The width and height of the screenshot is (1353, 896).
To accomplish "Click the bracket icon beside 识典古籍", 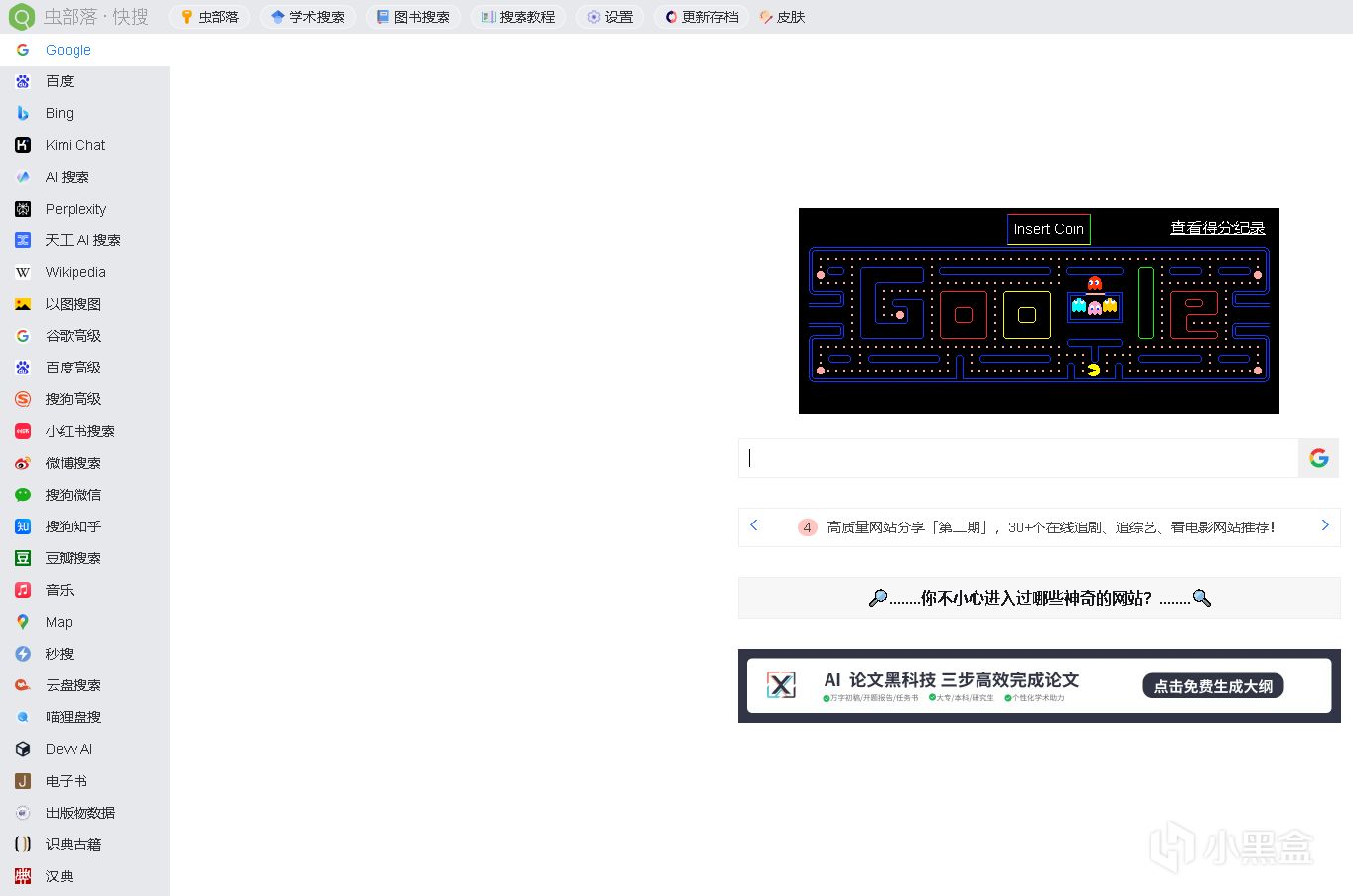I will (x=23, y=844).
